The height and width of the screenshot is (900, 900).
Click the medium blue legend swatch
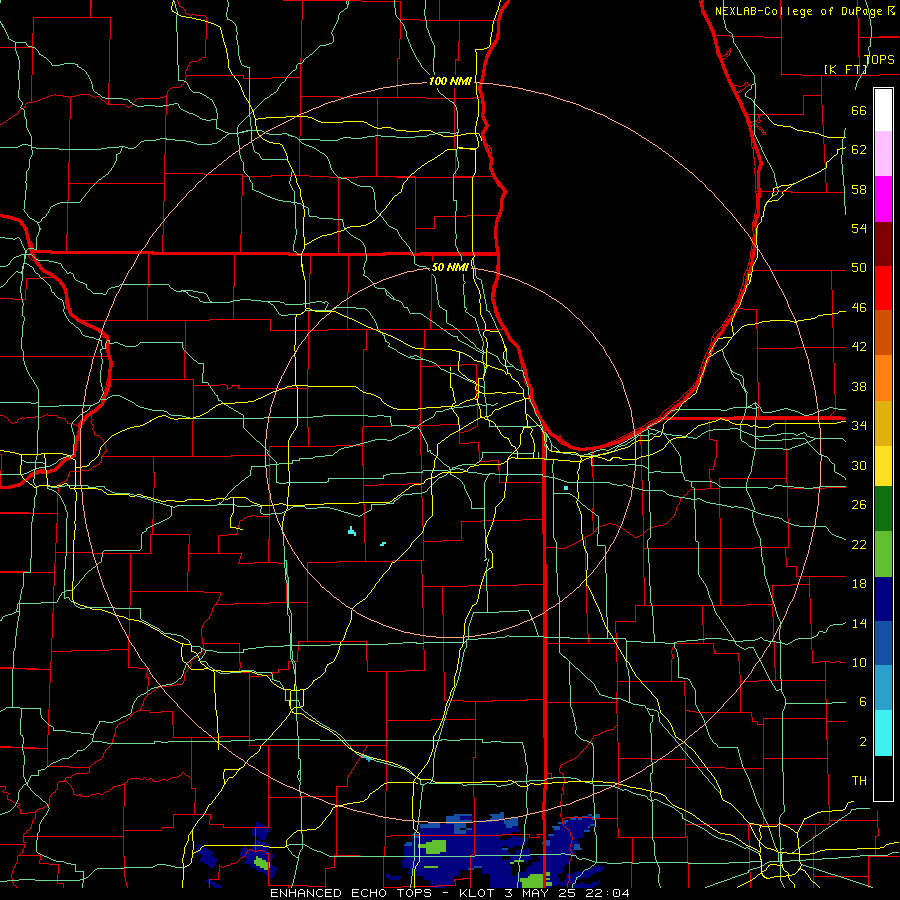point(883,643)
